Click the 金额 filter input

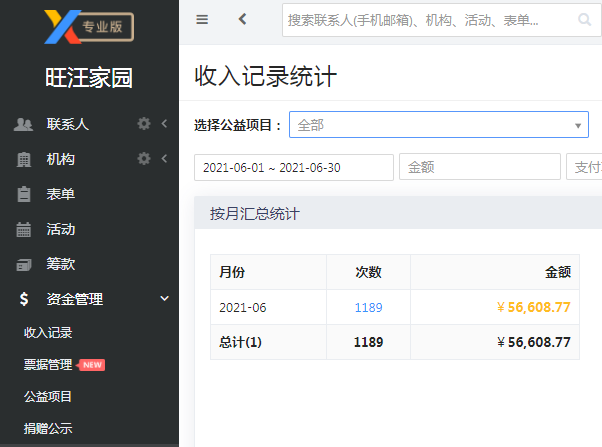pyautogui.click(x=480, y=167)
